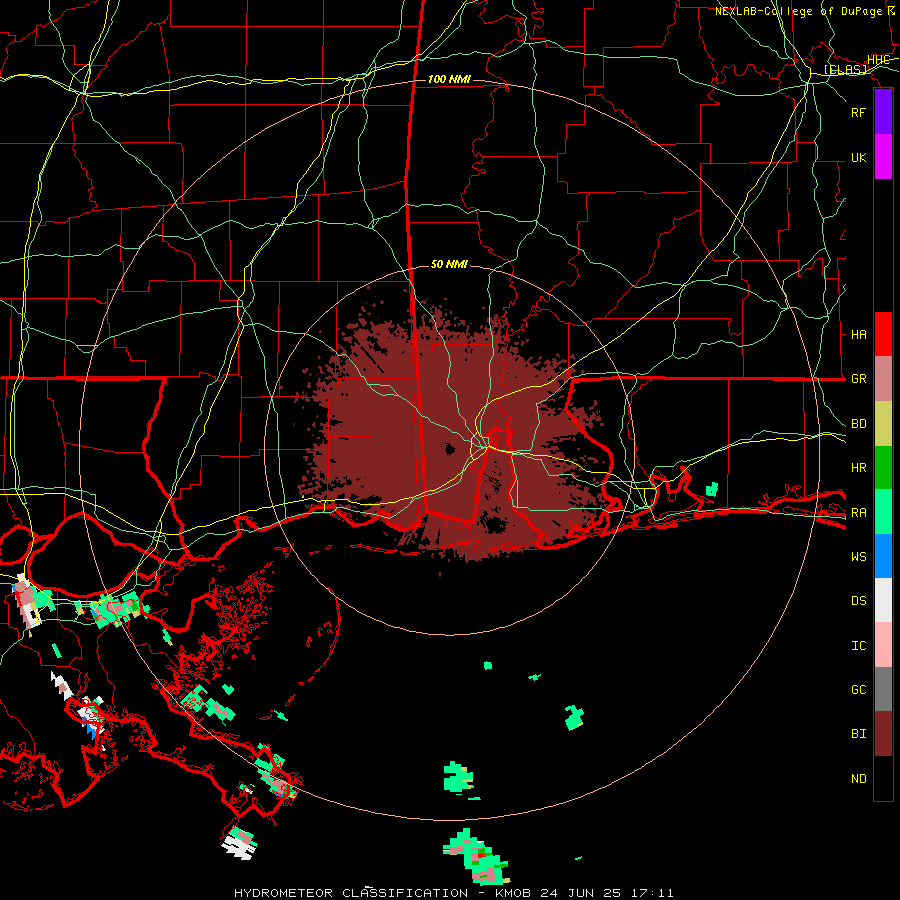The width and height of the screenshot is (900, 900).
Task: Click the "WS" legend label
Action: [x=858, y=556]
